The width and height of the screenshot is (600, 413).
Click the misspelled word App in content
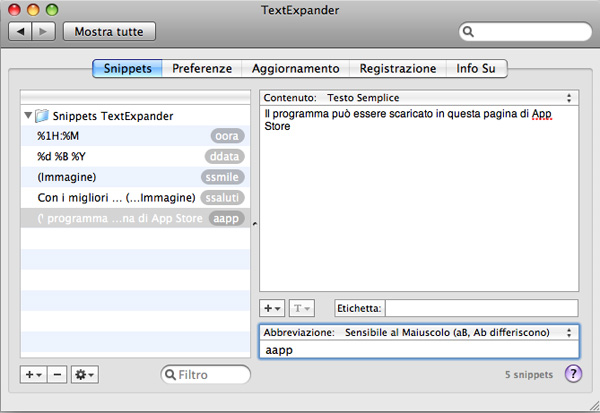pos(541,114)
